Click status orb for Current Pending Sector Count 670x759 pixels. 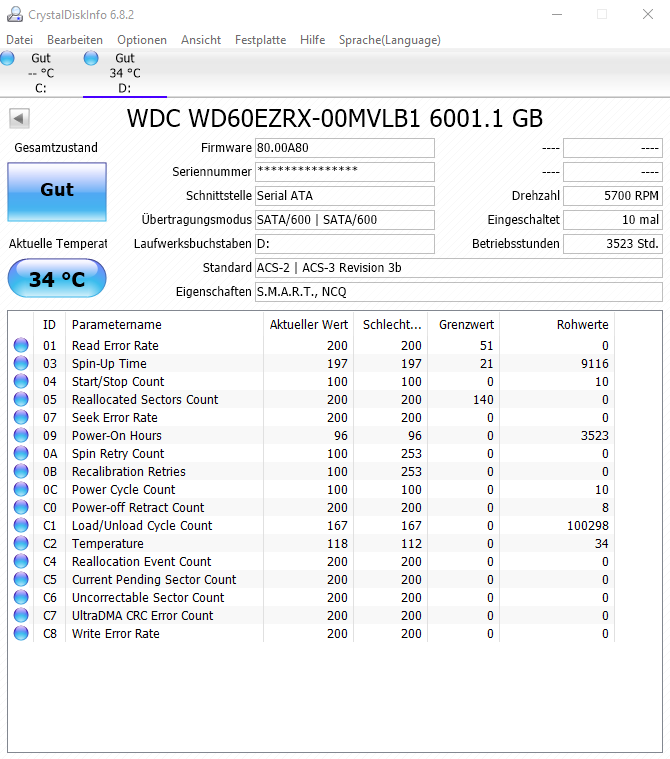[x=21, y=579]
